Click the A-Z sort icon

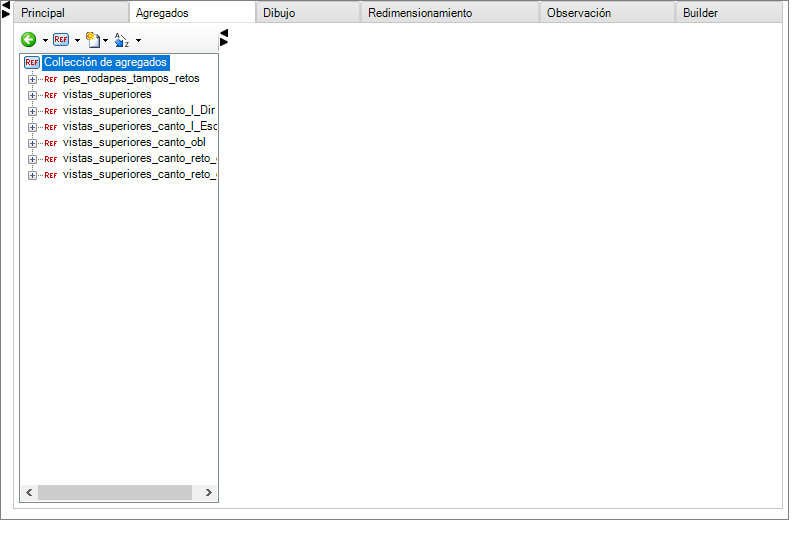click(x=122, y=40)
